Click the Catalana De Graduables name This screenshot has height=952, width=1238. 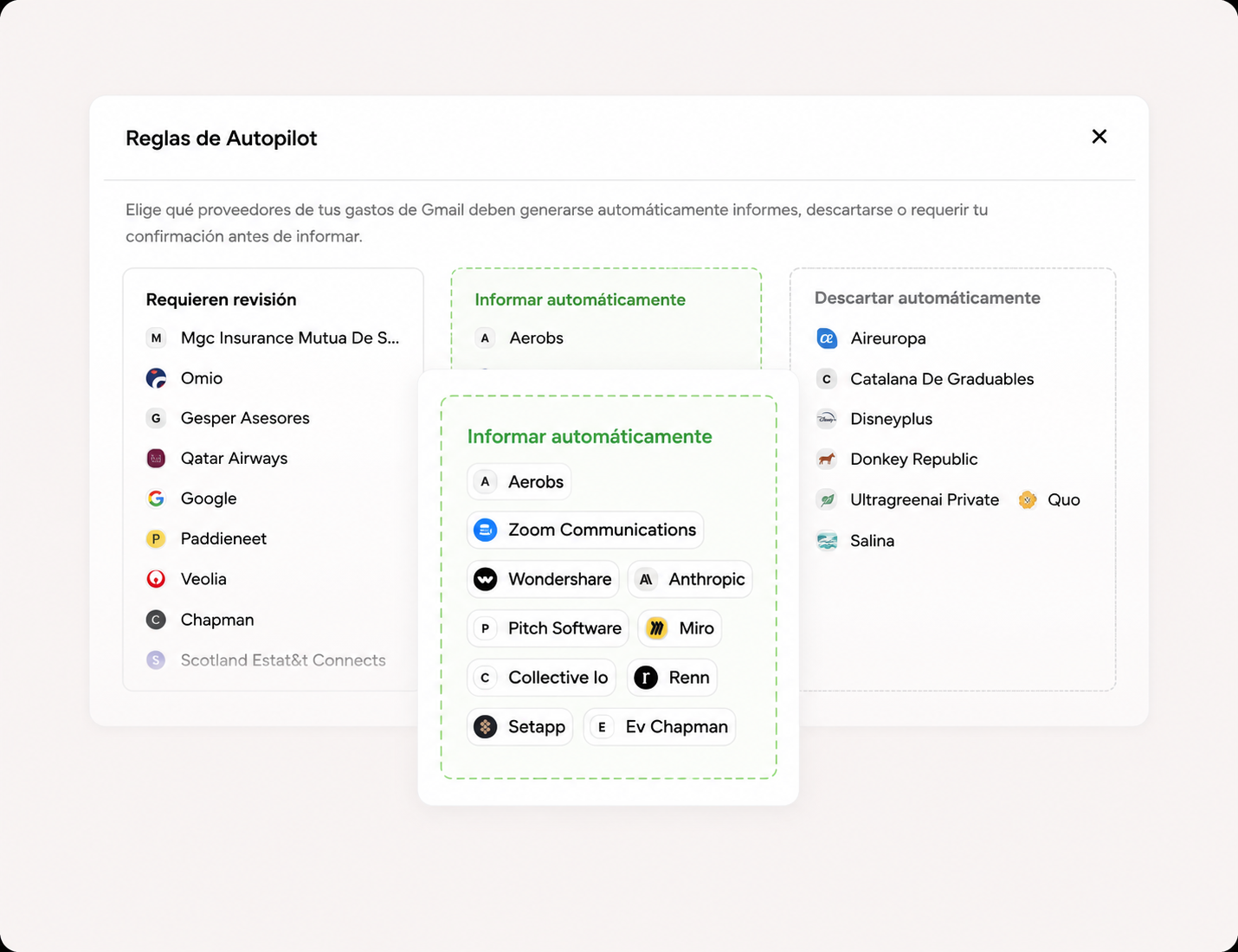[x=942, y=379]
